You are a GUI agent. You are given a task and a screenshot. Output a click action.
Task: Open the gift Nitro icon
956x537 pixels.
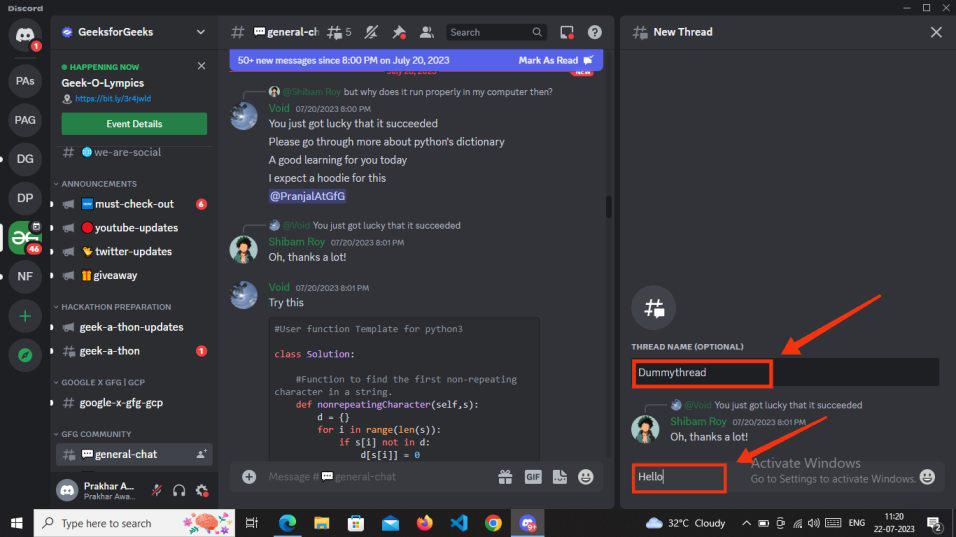(x=505, y=477)
